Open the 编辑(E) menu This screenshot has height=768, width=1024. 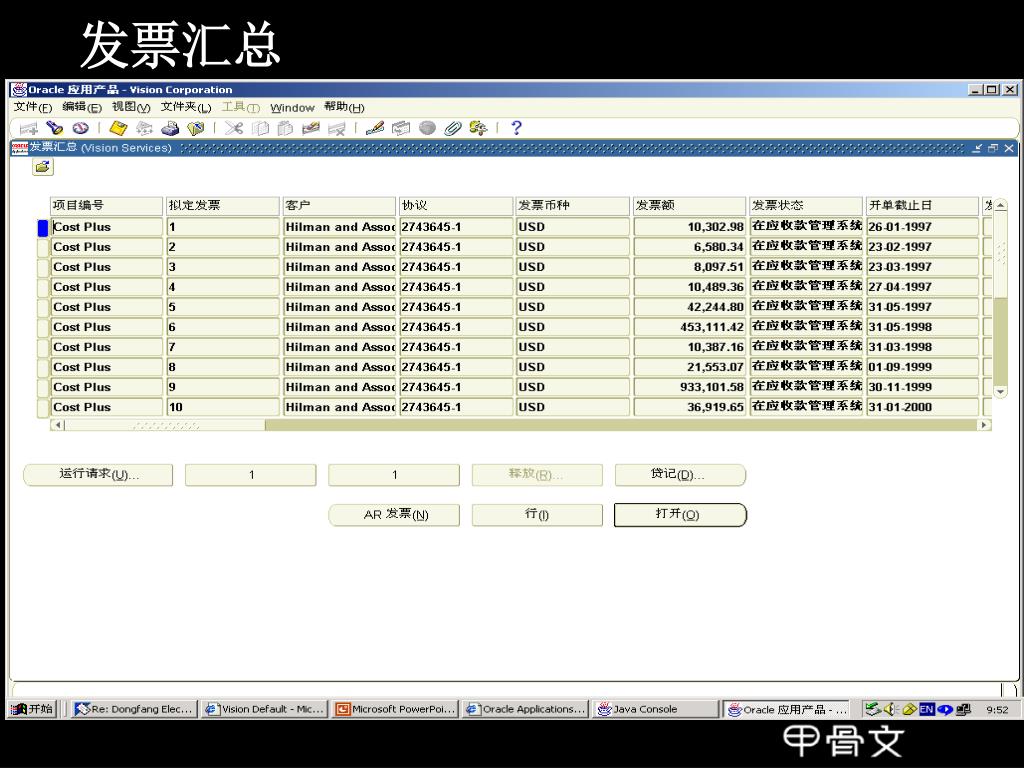click(x=82, y=107)
